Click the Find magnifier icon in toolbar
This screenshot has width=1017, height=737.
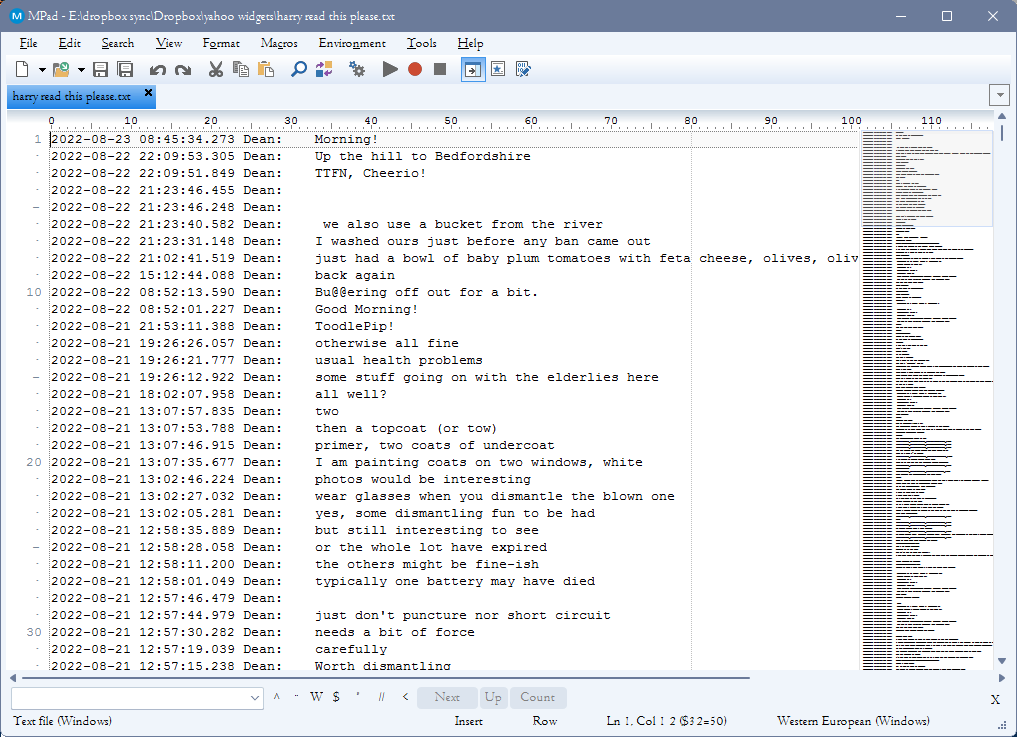298,69
